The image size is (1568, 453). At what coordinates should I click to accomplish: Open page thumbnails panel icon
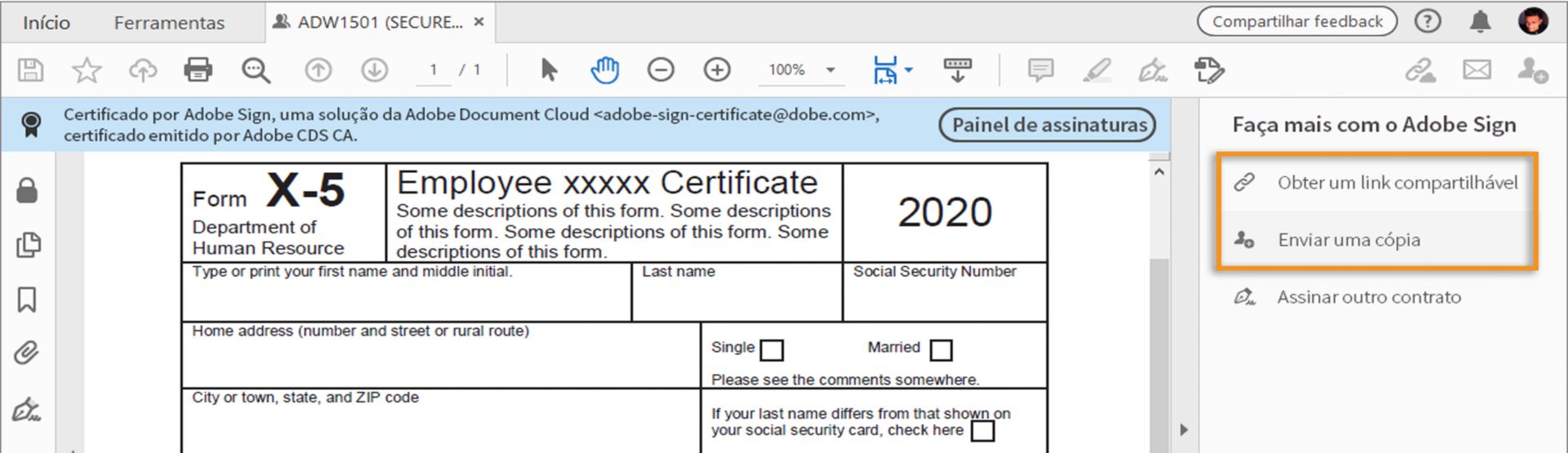tap(27, 245)
